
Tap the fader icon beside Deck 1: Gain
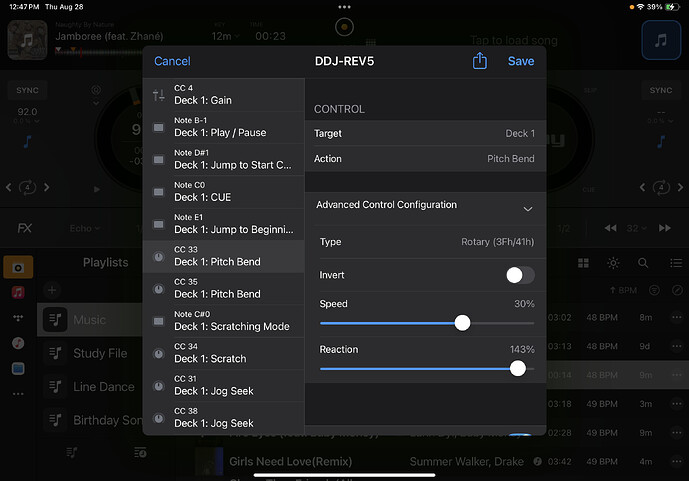point(159,95)
